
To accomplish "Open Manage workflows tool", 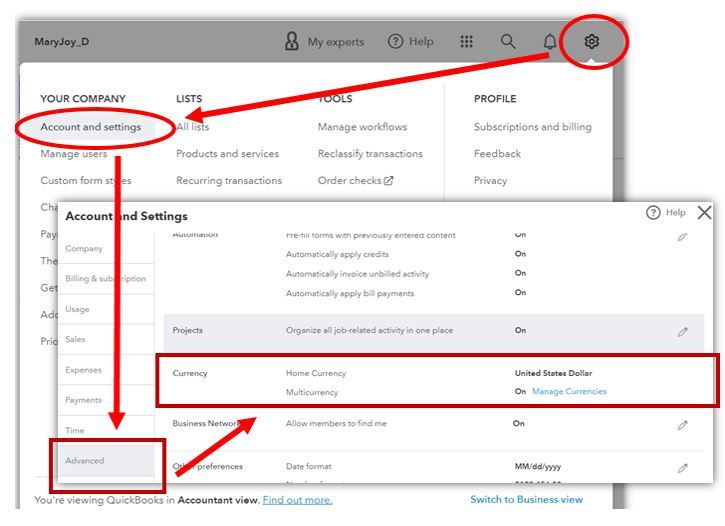I will 362,127.
